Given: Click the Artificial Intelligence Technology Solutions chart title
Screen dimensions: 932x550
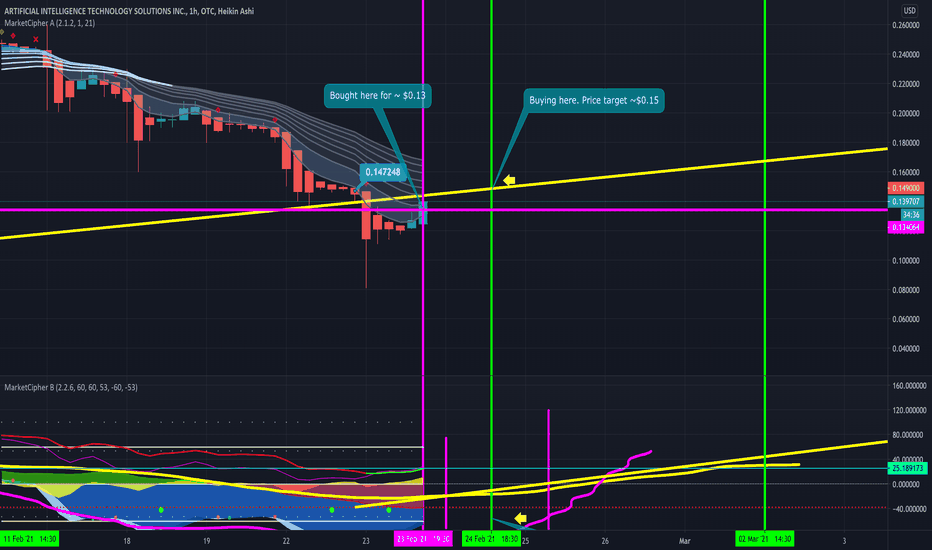Looking at the screenshot, I should coord(129,11).
